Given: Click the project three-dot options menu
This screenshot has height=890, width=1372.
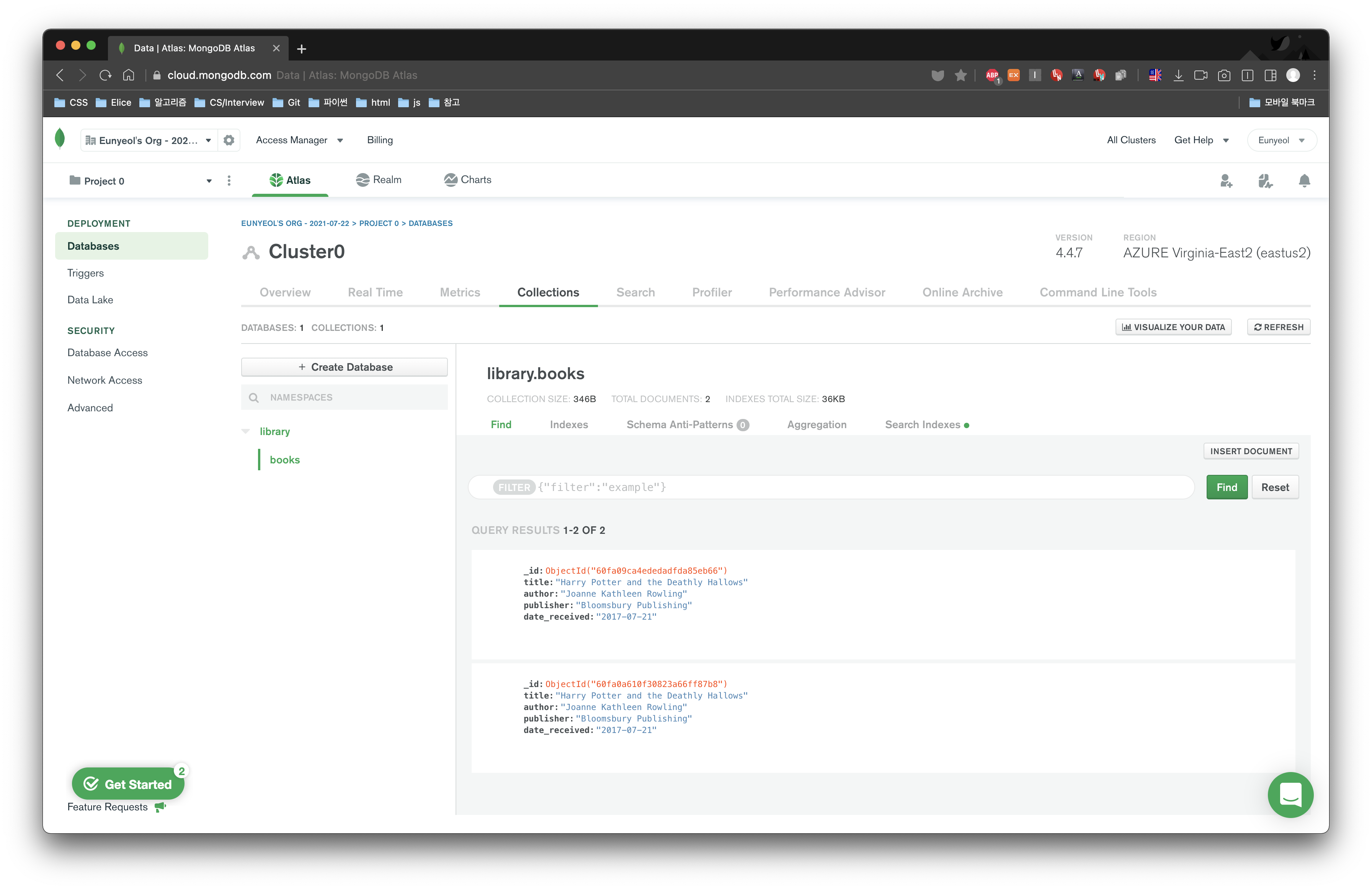Looking at the screenshot, I should pos(229,181).
